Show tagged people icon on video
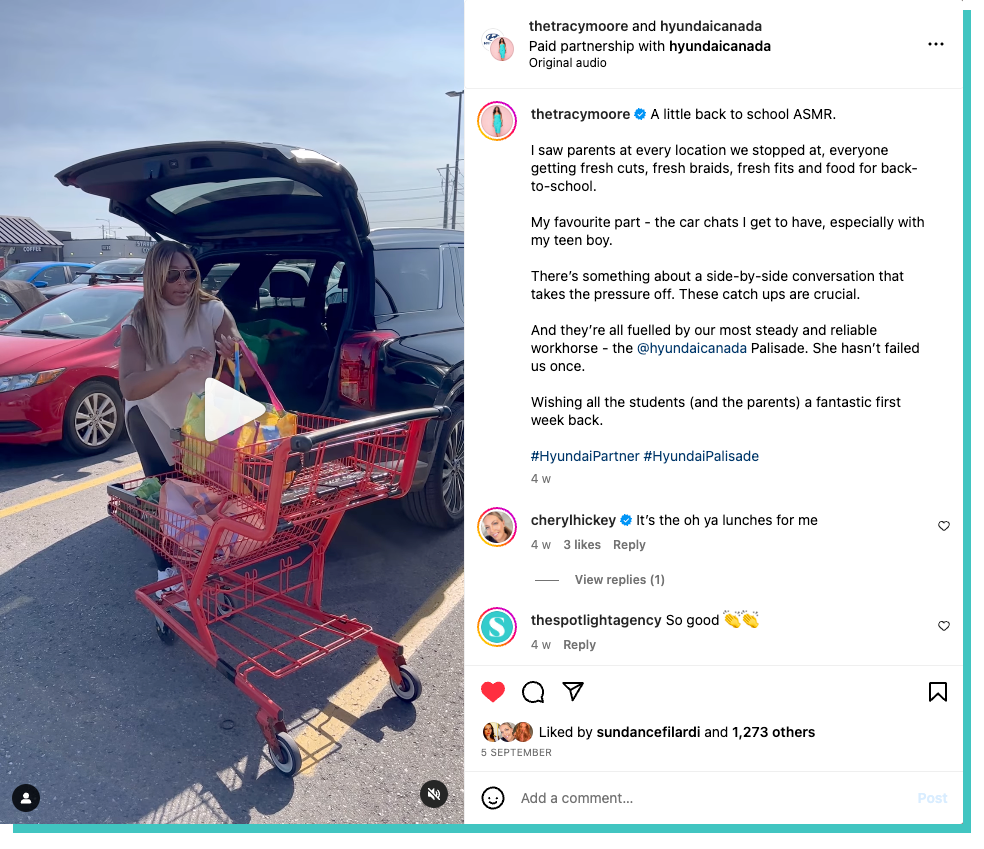 click(x=26, y=798)
